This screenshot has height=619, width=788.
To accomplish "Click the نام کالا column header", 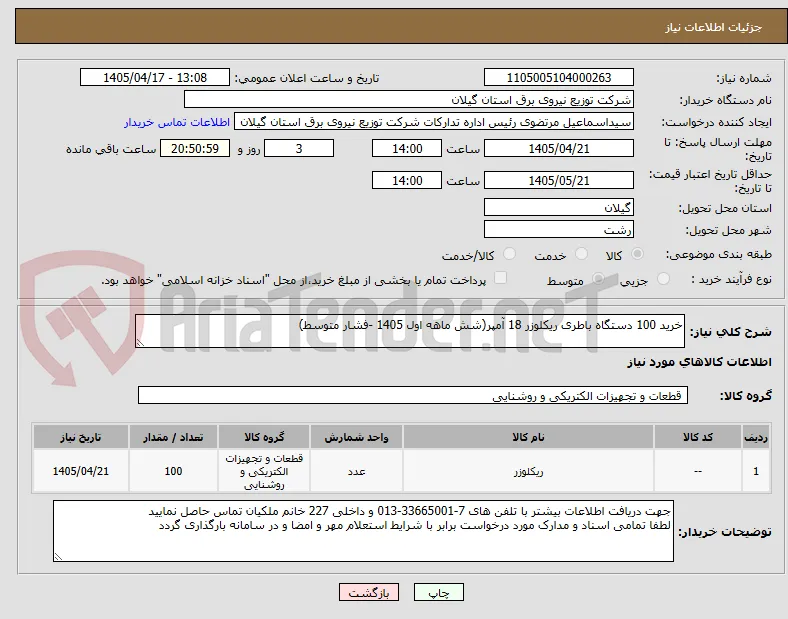I will pos(528,437).
